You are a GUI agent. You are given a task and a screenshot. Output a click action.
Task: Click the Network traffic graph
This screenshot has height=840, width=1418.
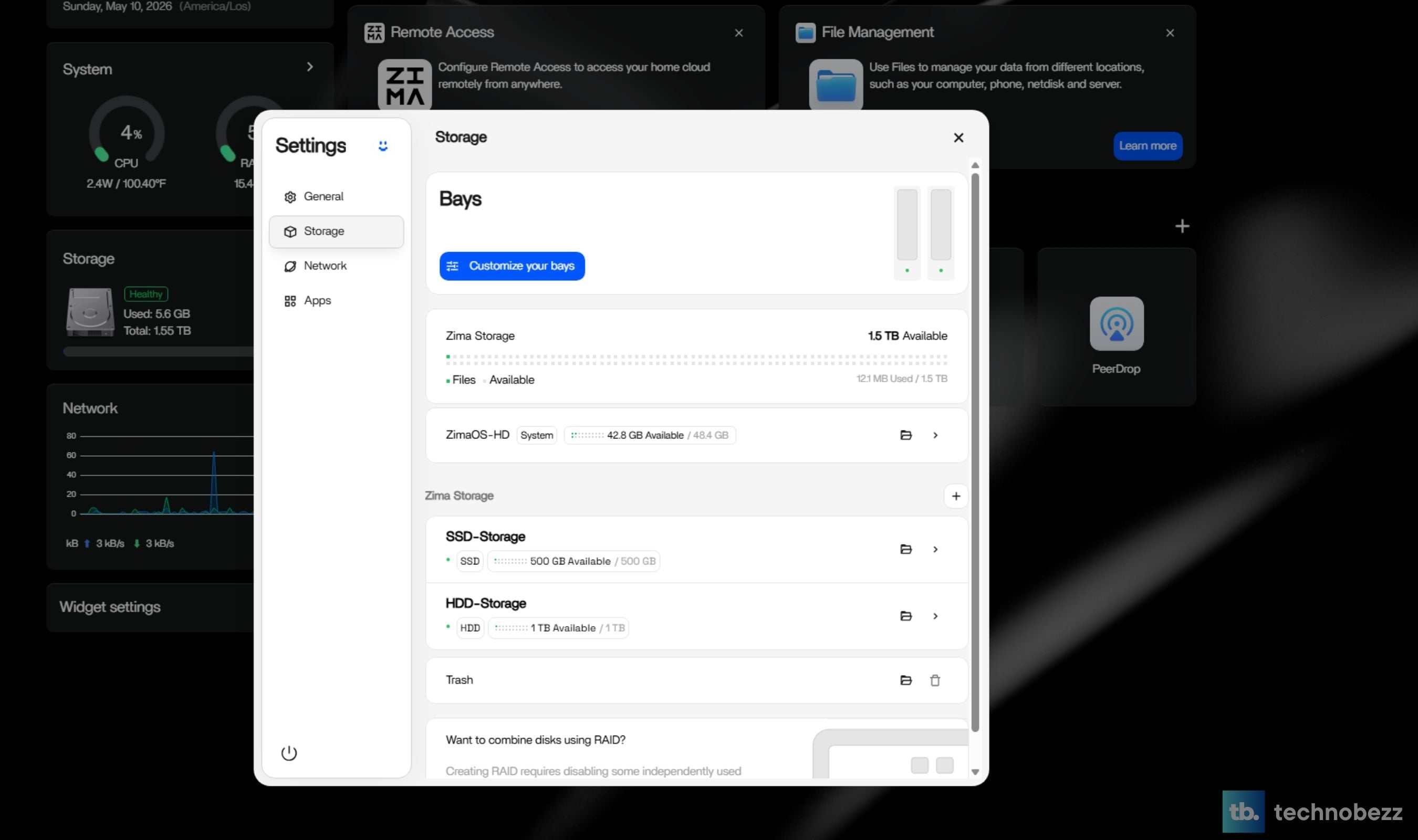coord(160,475)
